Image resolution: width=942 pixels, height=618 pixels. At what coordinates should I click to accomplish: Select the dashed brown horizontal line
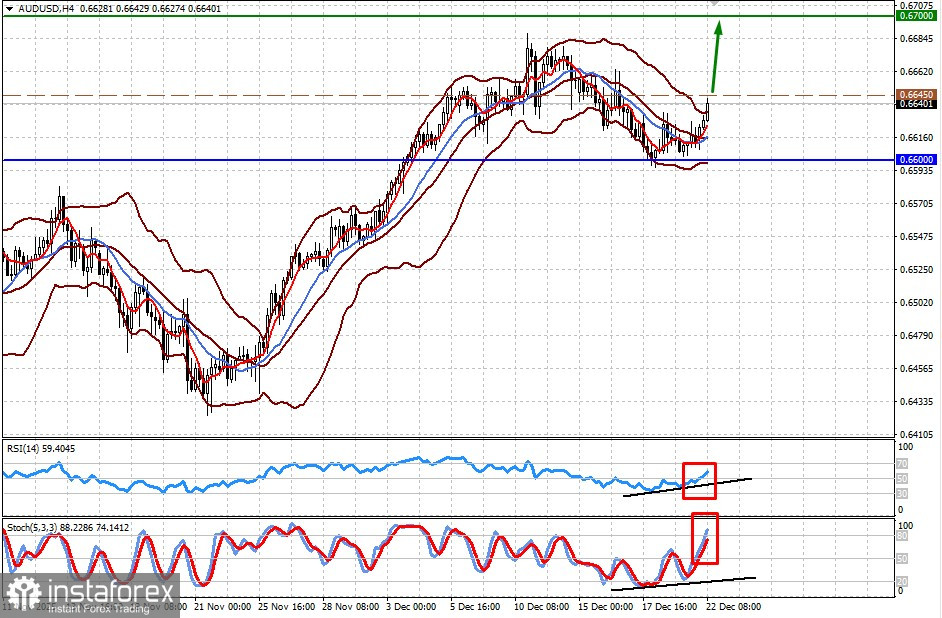[448, 95]
